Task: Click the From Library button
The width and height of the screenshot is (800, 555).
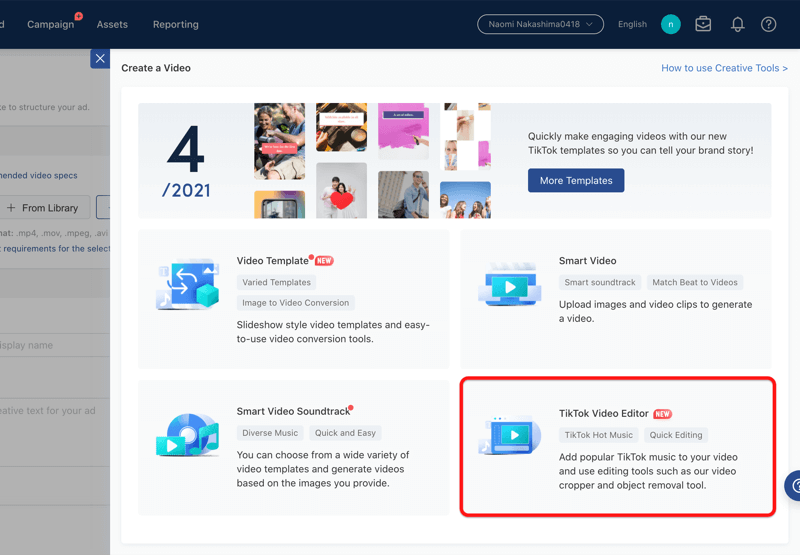Action: point(43,208)
